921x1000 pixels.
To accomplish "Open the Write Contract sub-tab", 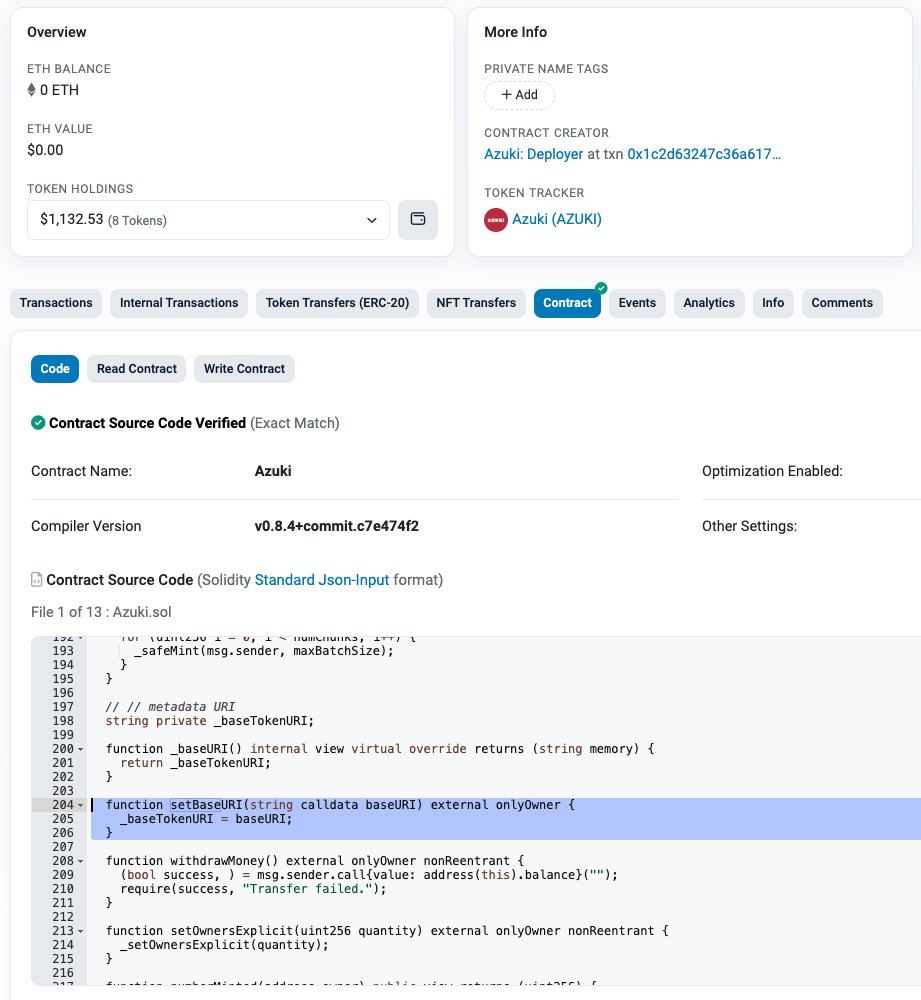I will pyautogui.click(x=244, y=369).
